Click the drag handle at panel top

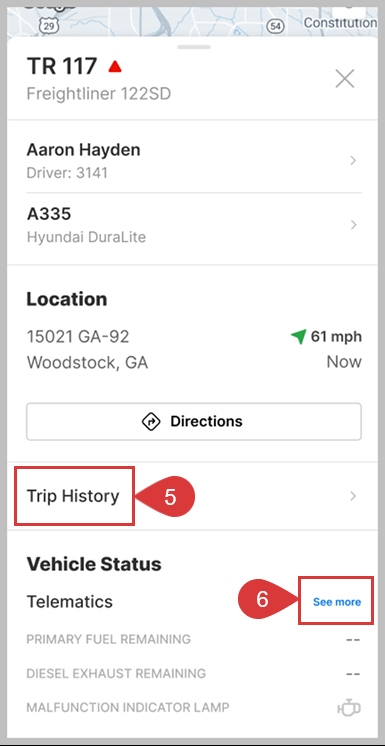pyautogui.click(x=194, y=47)
